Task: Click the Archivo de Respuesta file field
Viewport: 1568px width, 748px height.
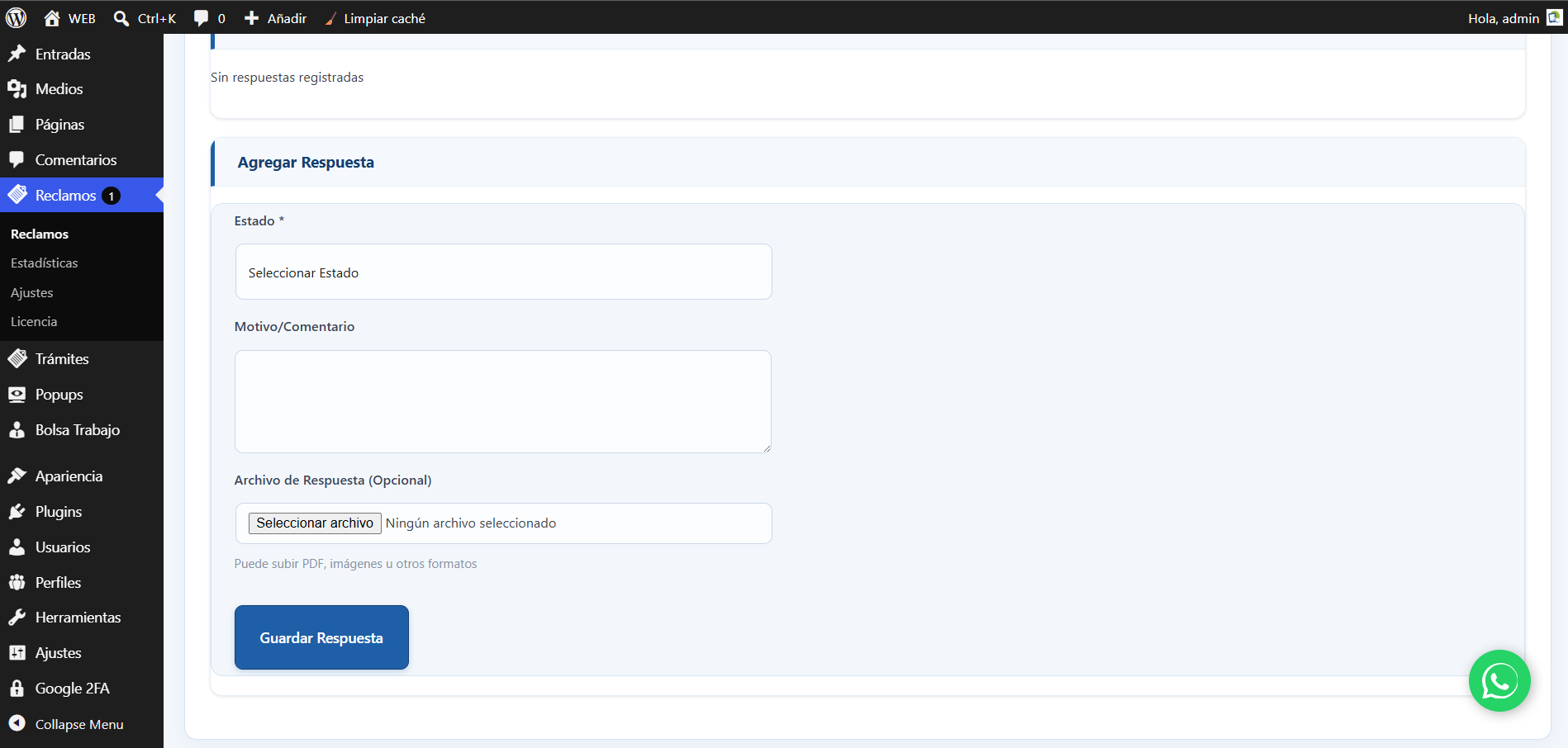Action: pyautogui.click(x=504, y=523)
